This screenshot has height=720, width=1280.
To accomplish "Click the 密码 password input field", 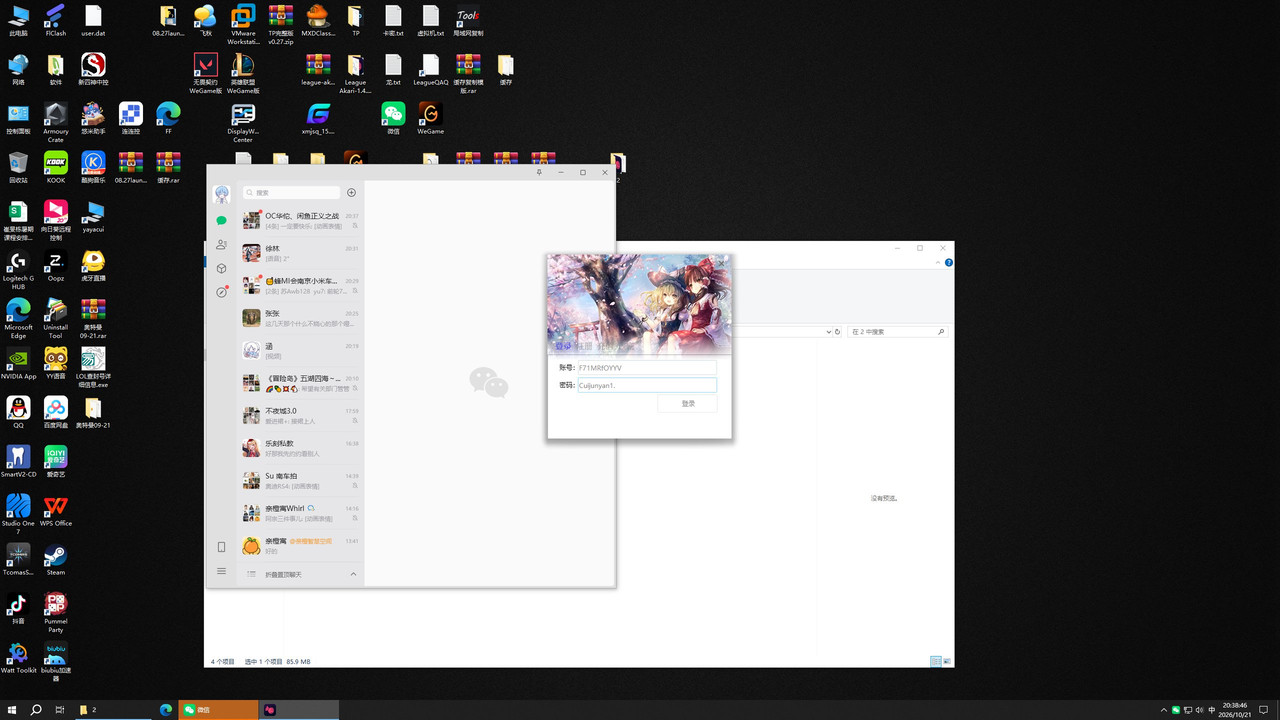I will (x=647, y=385).
